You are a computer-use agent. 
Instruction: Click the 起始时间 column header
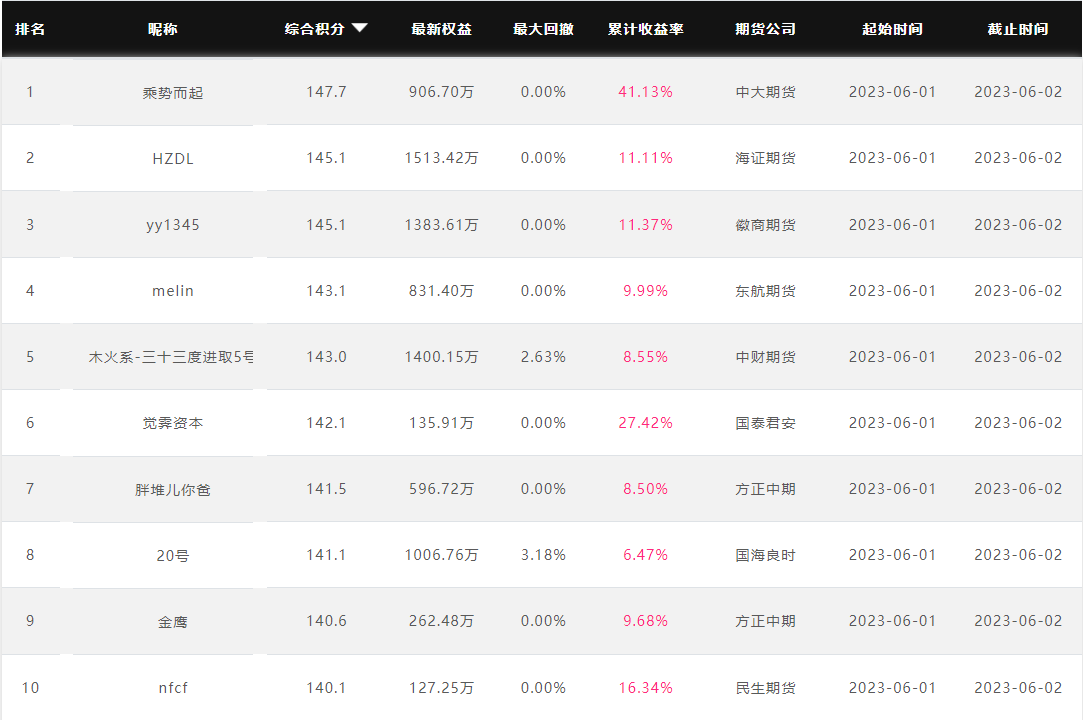coord(892,29)
